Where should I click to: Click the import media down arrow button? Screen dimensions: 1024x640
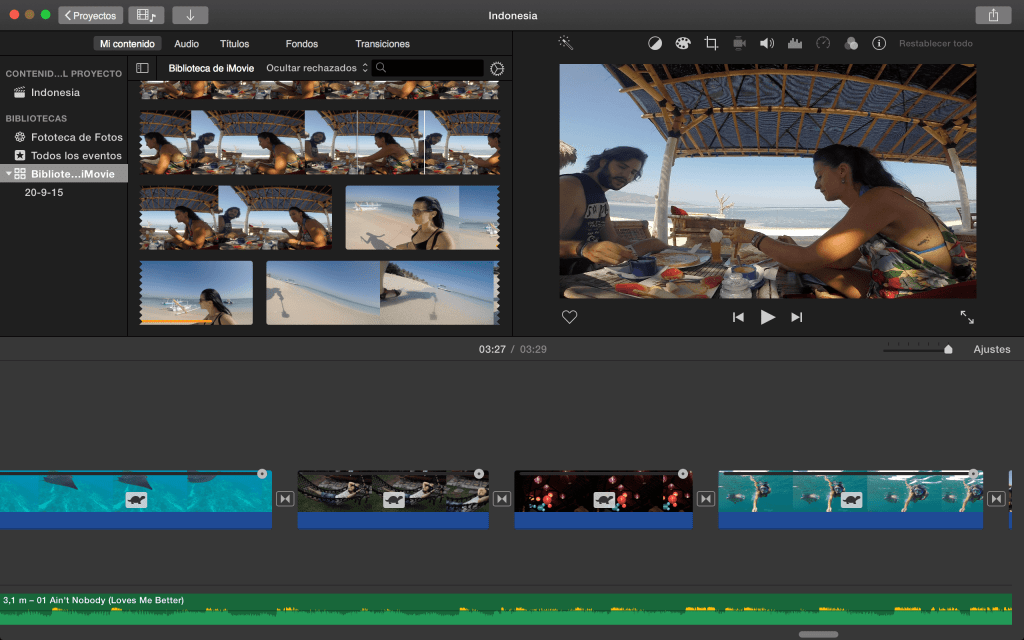pos(190,15)
